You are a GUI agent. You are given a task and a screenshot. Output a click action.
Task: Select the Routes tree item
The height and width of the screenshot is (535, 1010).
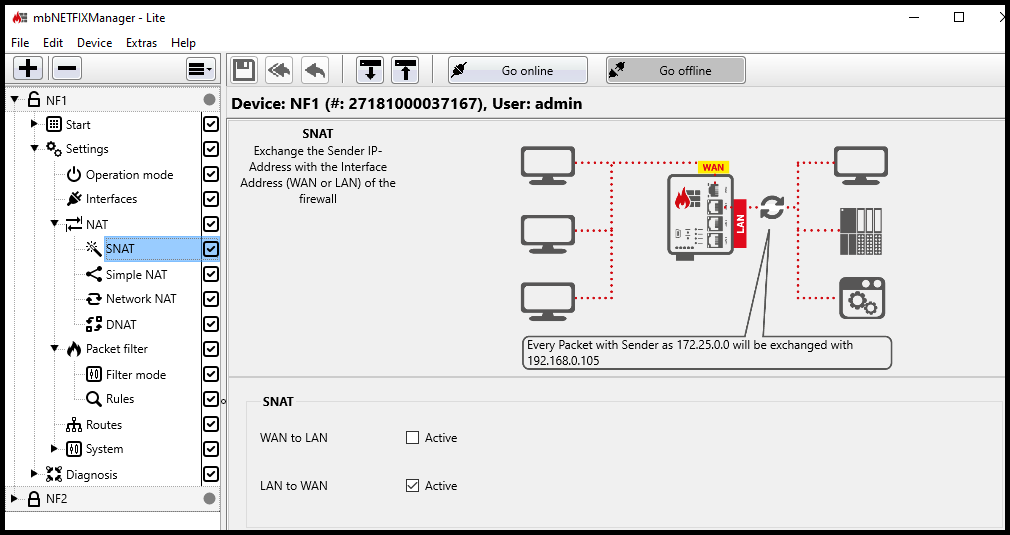104,425
